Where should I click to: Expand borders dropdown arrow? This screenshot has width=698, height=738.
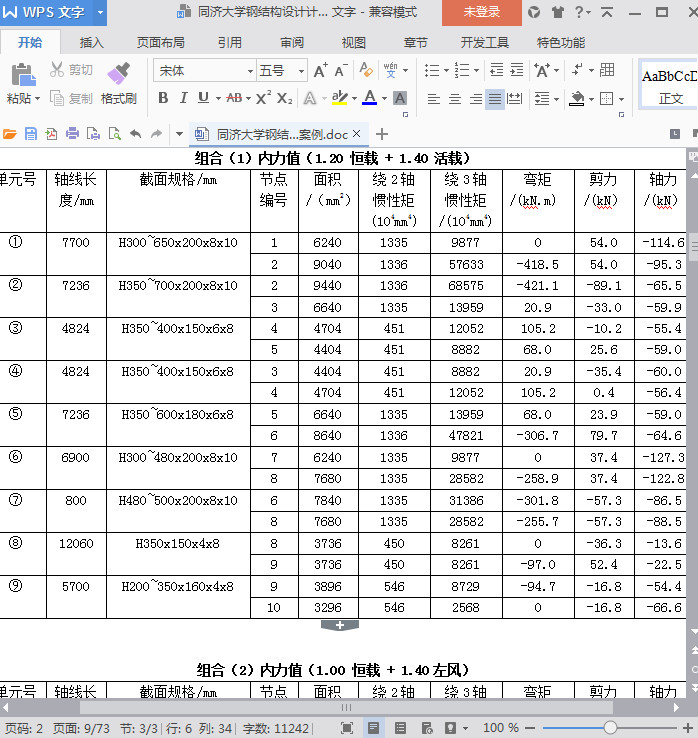[621, 99]
